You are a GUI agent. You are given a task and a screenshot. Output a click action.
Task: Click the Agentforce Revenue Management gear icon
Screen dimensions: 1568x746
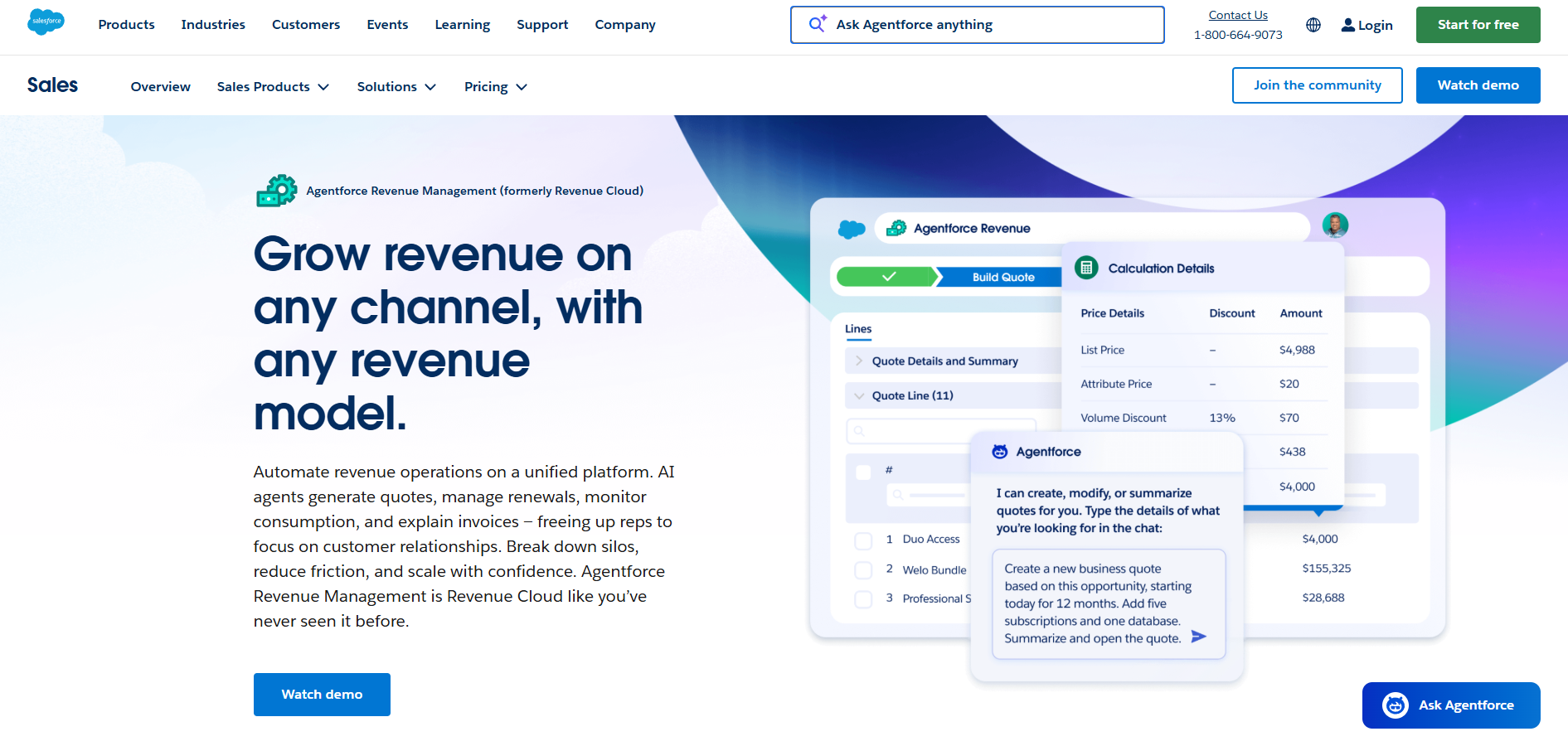point(277,191)
